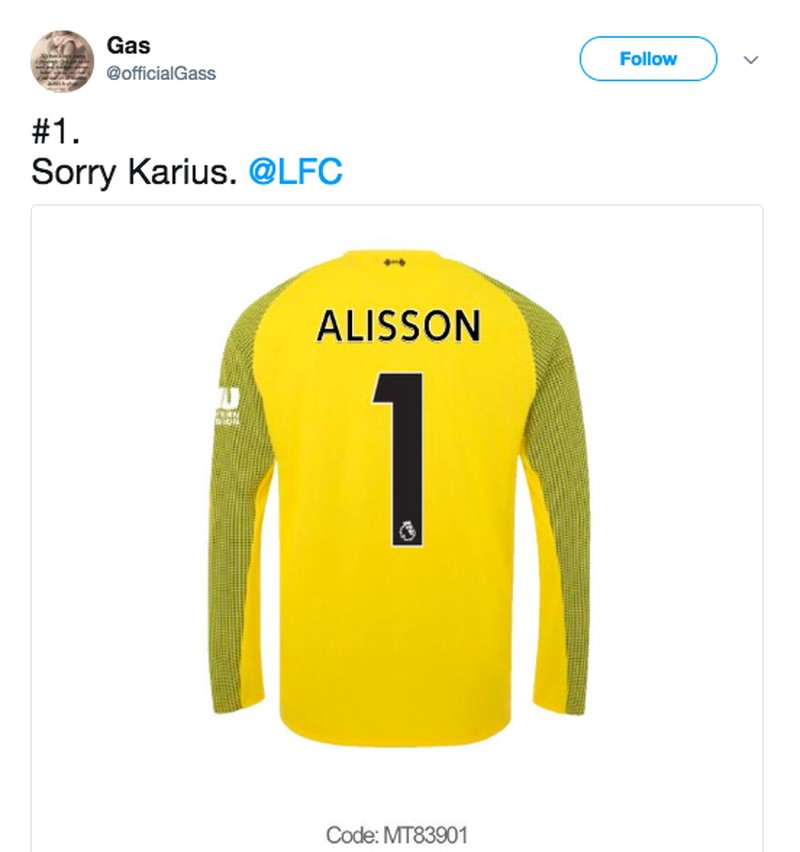Screen dimensions: 800x852
Task: Click the 'Sorry Karius.' tweet text
Action: (x=134, y=172)
